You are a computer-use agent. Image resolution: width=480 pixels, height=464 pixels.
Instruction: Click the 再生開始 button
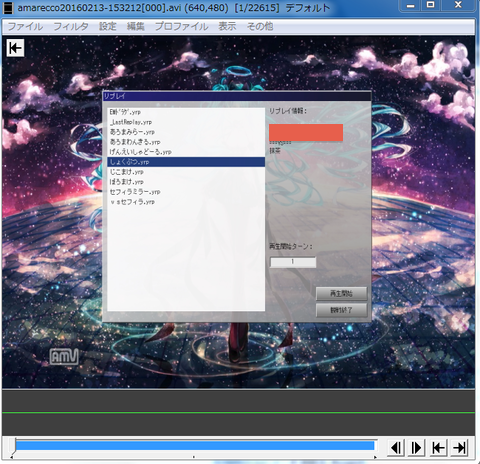click(341, 294)
